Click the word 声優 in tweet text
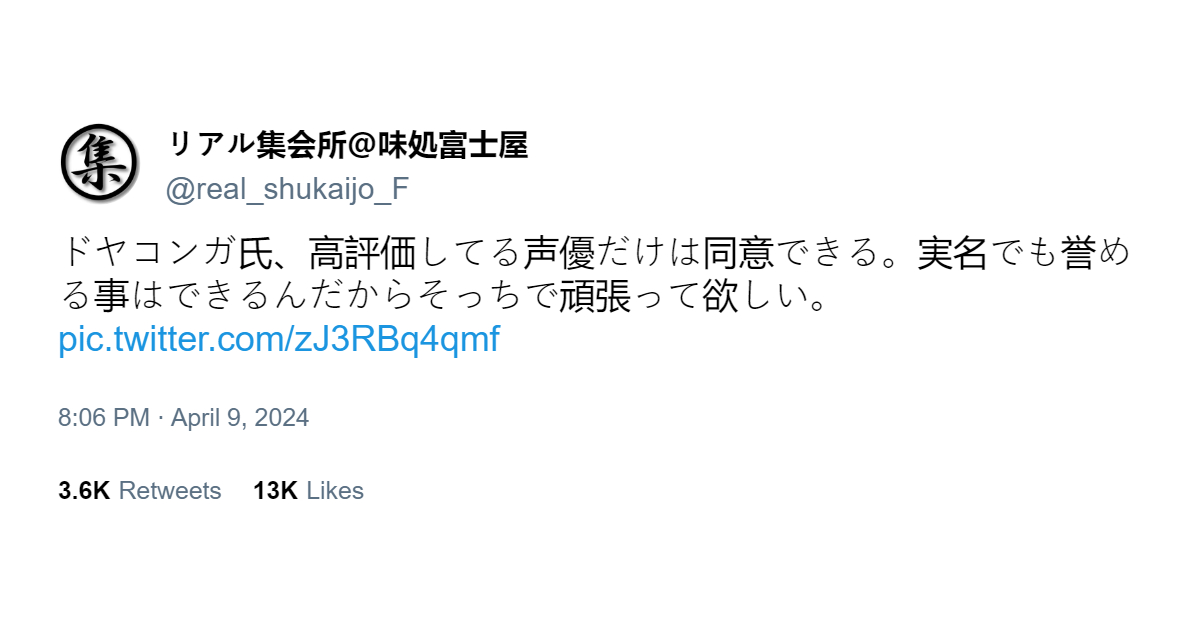 559,254
